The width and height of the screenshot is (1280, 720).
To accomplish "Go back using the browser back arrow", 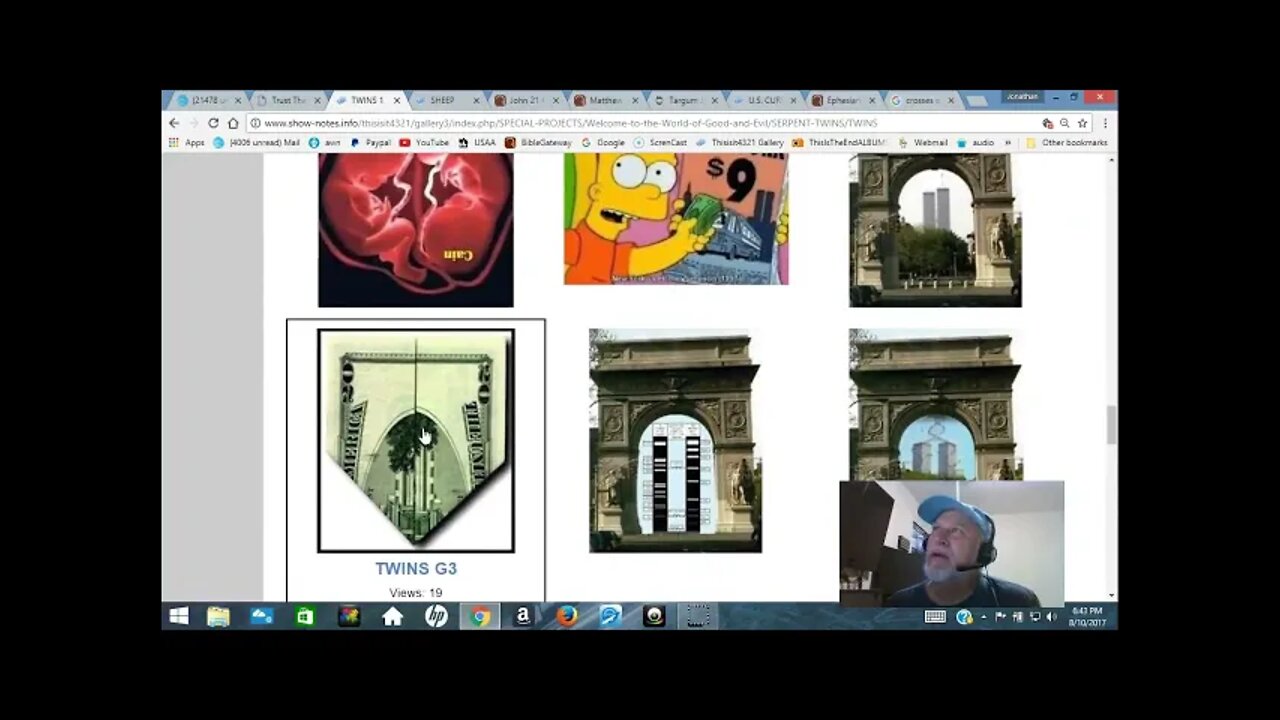I will pyautogui.click(x=174, y=123).
